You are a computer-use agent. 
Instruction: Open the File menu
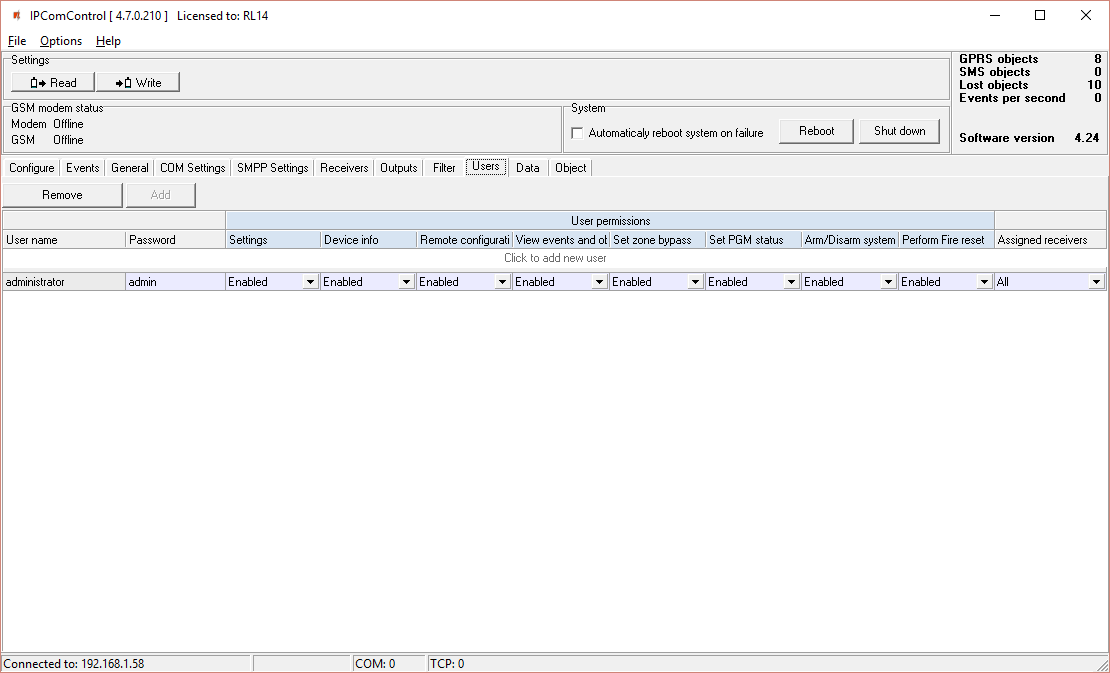(x=17, y=41)
